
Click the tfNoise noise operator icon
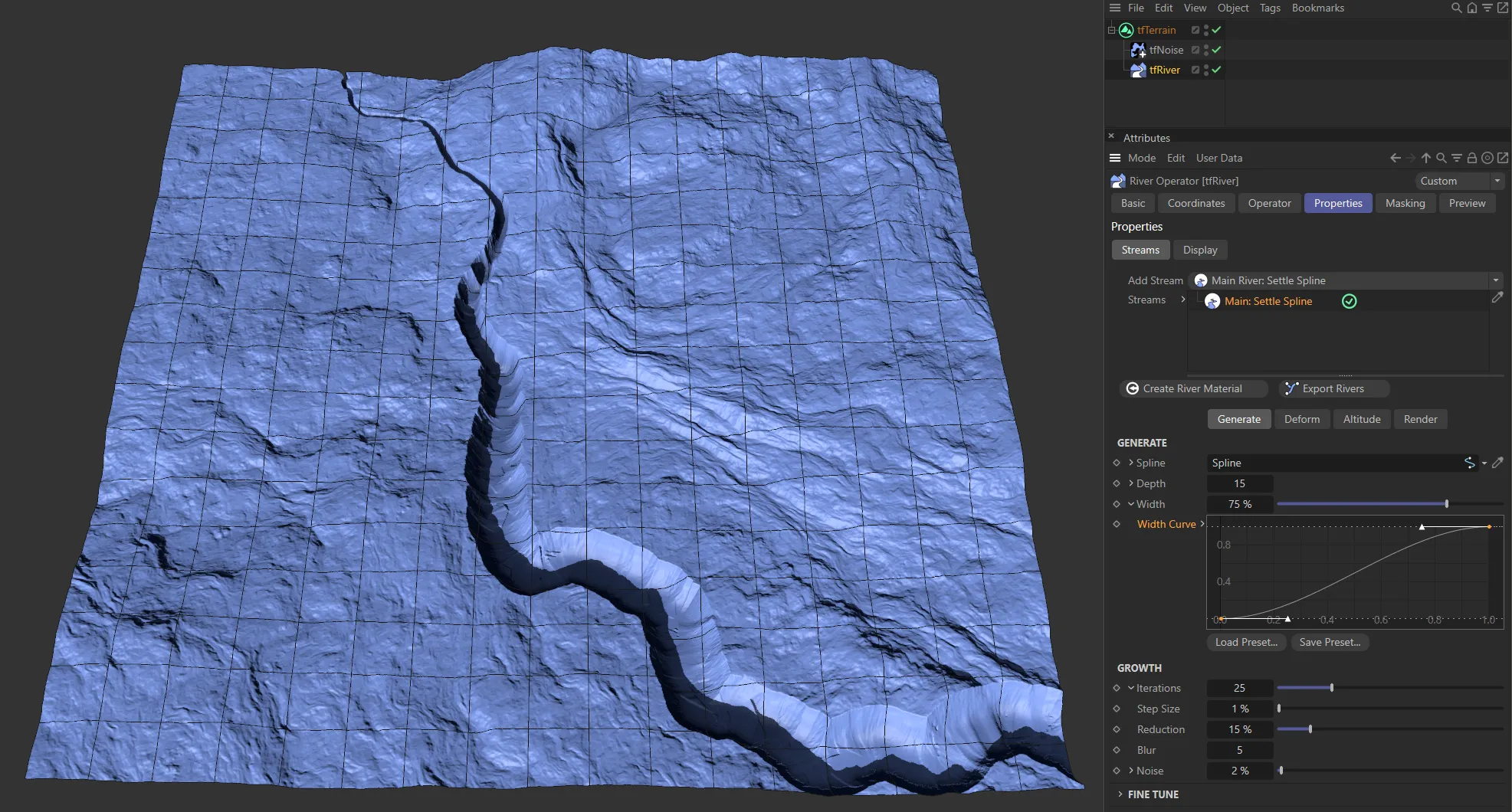[x=1138, y=49]
